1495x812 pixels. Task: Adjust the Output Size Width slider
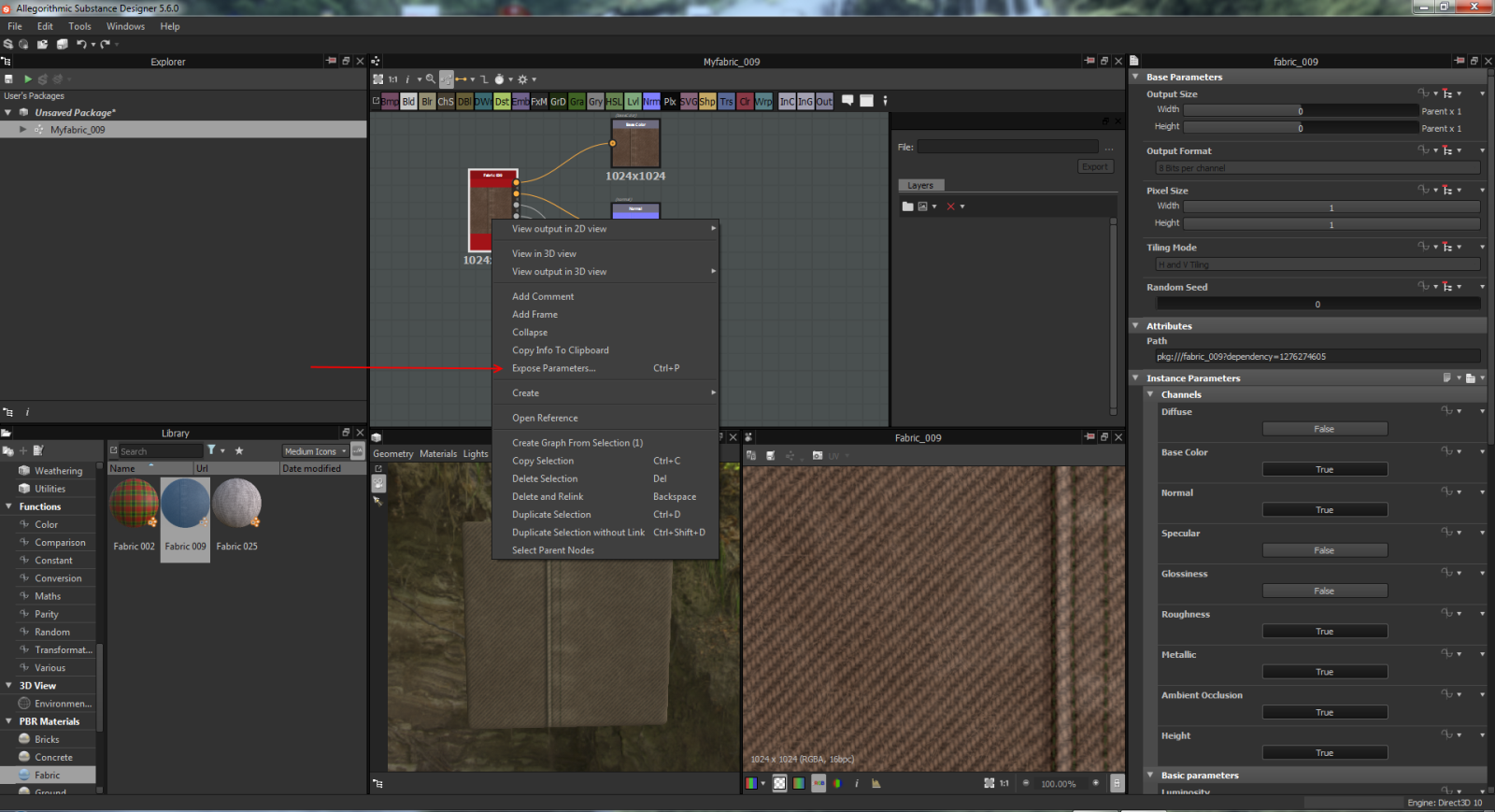[1301, 110]
